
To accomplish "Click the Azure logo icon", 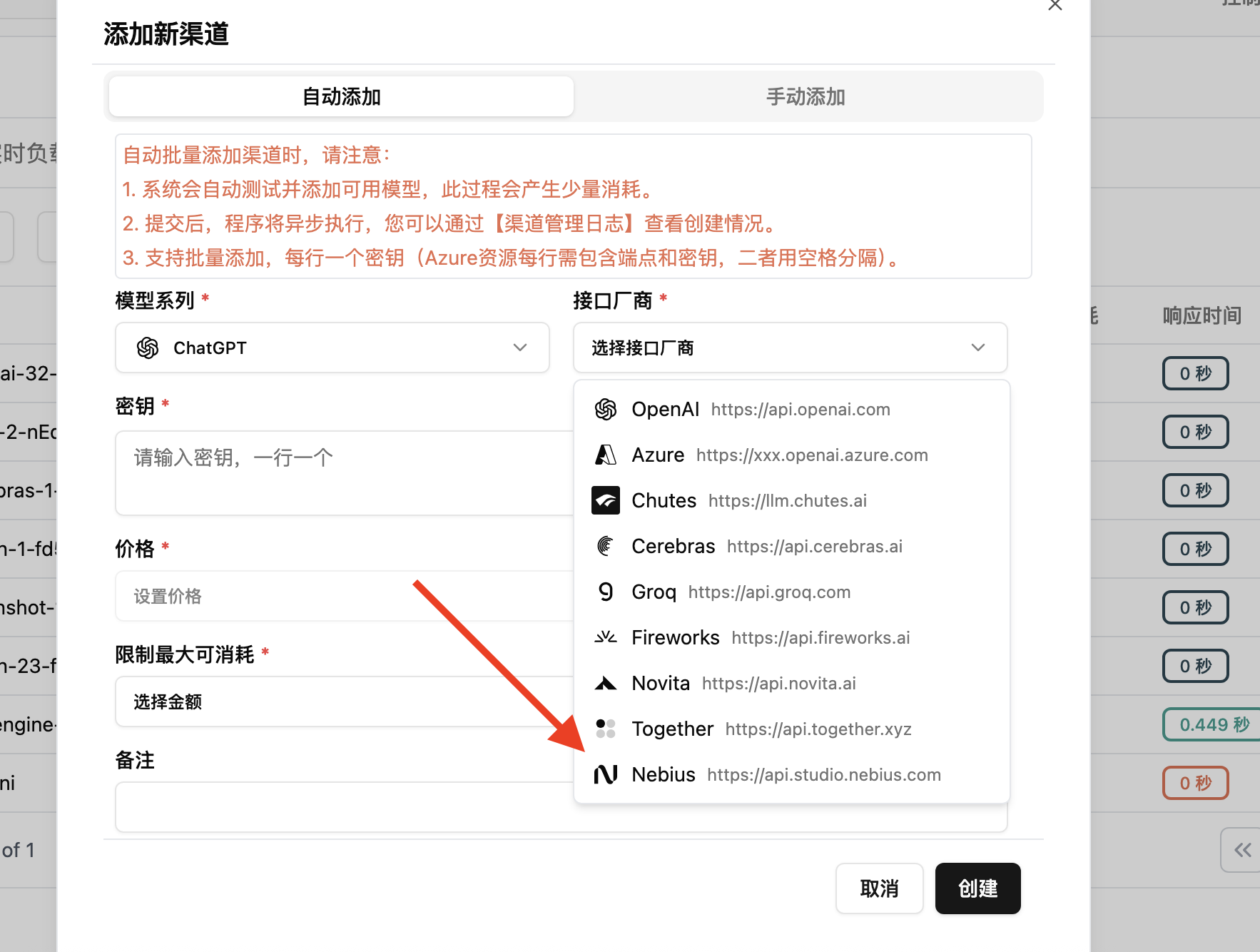I will [605, 455].
